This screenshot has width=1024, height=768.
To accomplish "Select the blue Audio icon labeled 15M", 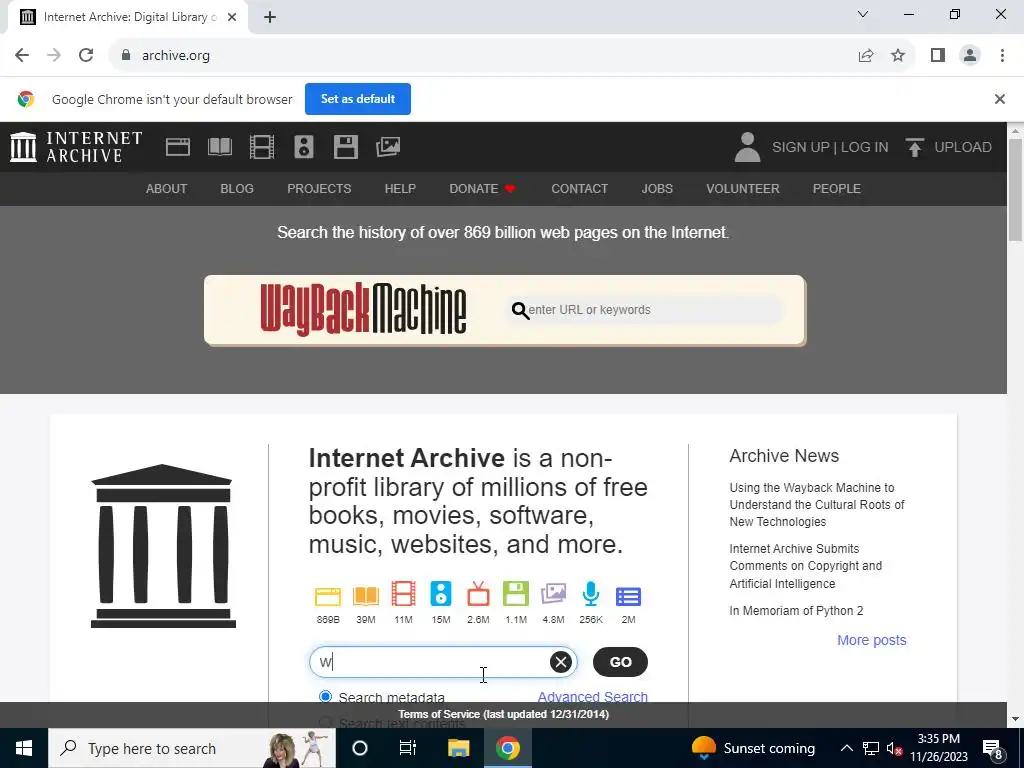I will (x=441, y=594).
